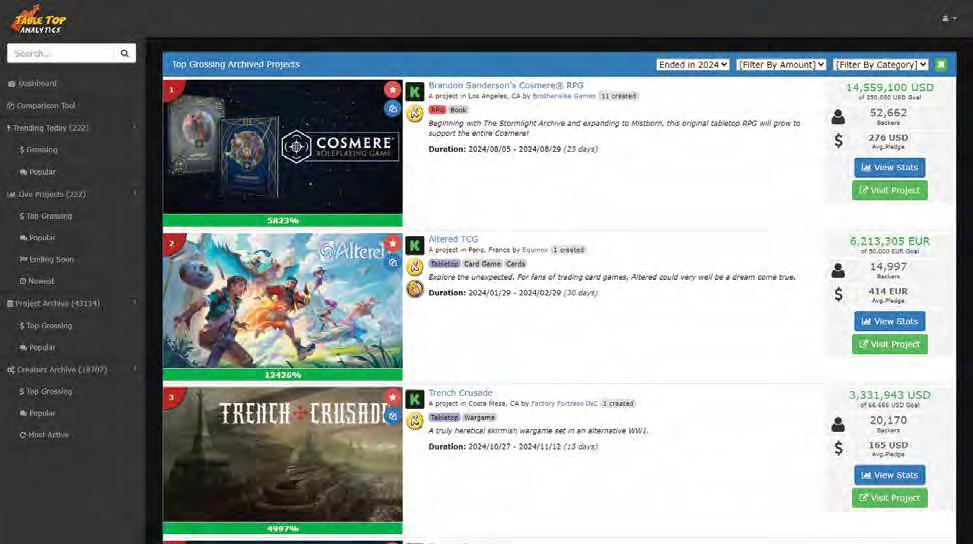This screenshot has width=973, height=544.
Task: Open Brotherwise Games creator link
Action: pos(564,96)
